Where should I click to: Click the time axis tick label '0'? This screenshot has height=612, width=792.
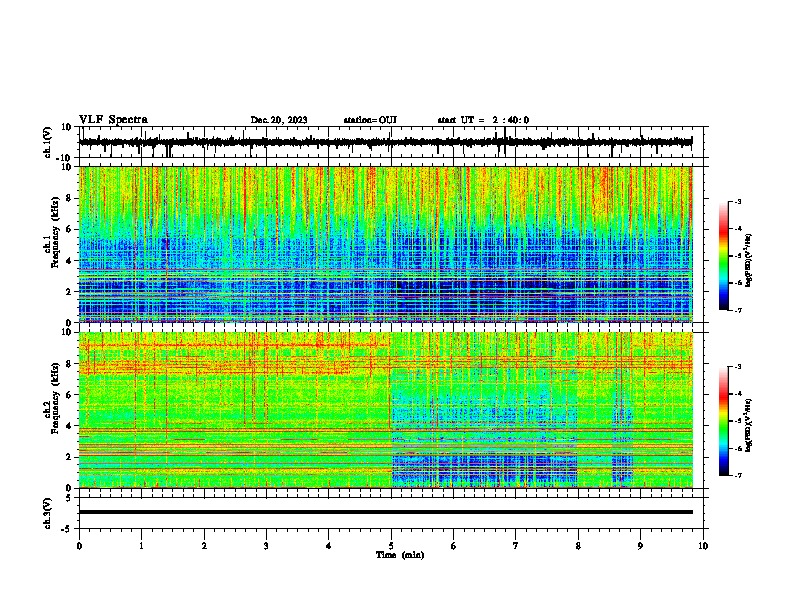pyautogui.click(x=79, y=546)
